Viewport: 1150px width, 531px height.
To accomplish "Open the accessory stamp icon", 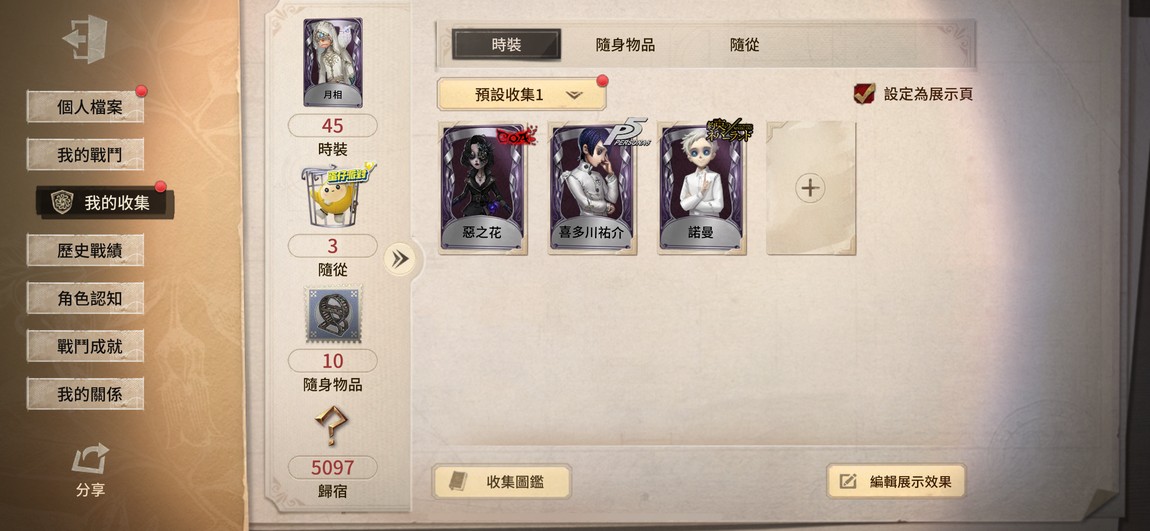I will click(334, 315).
